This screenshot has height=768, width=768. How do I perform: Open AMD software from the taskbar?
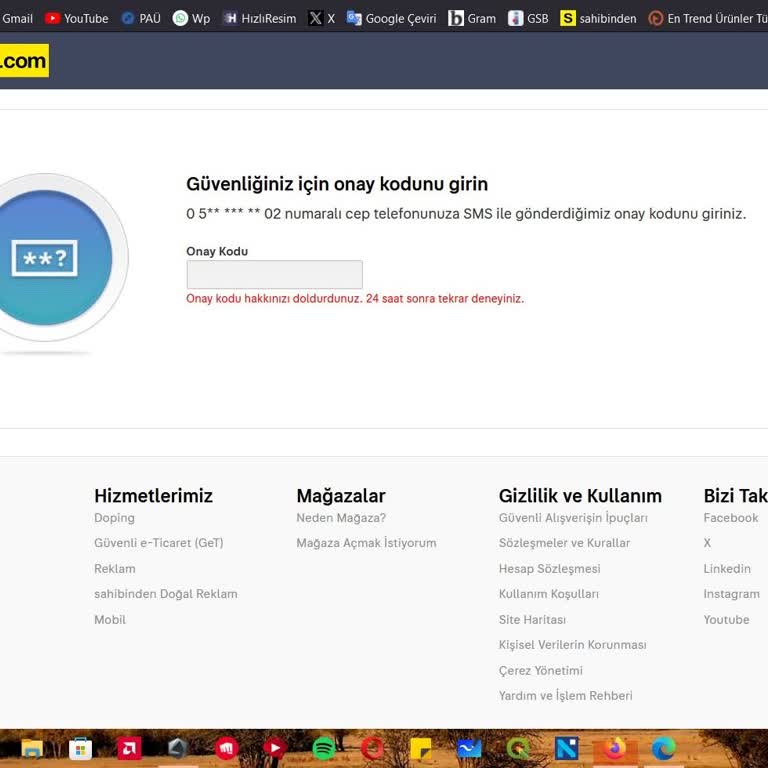point(129,748)
